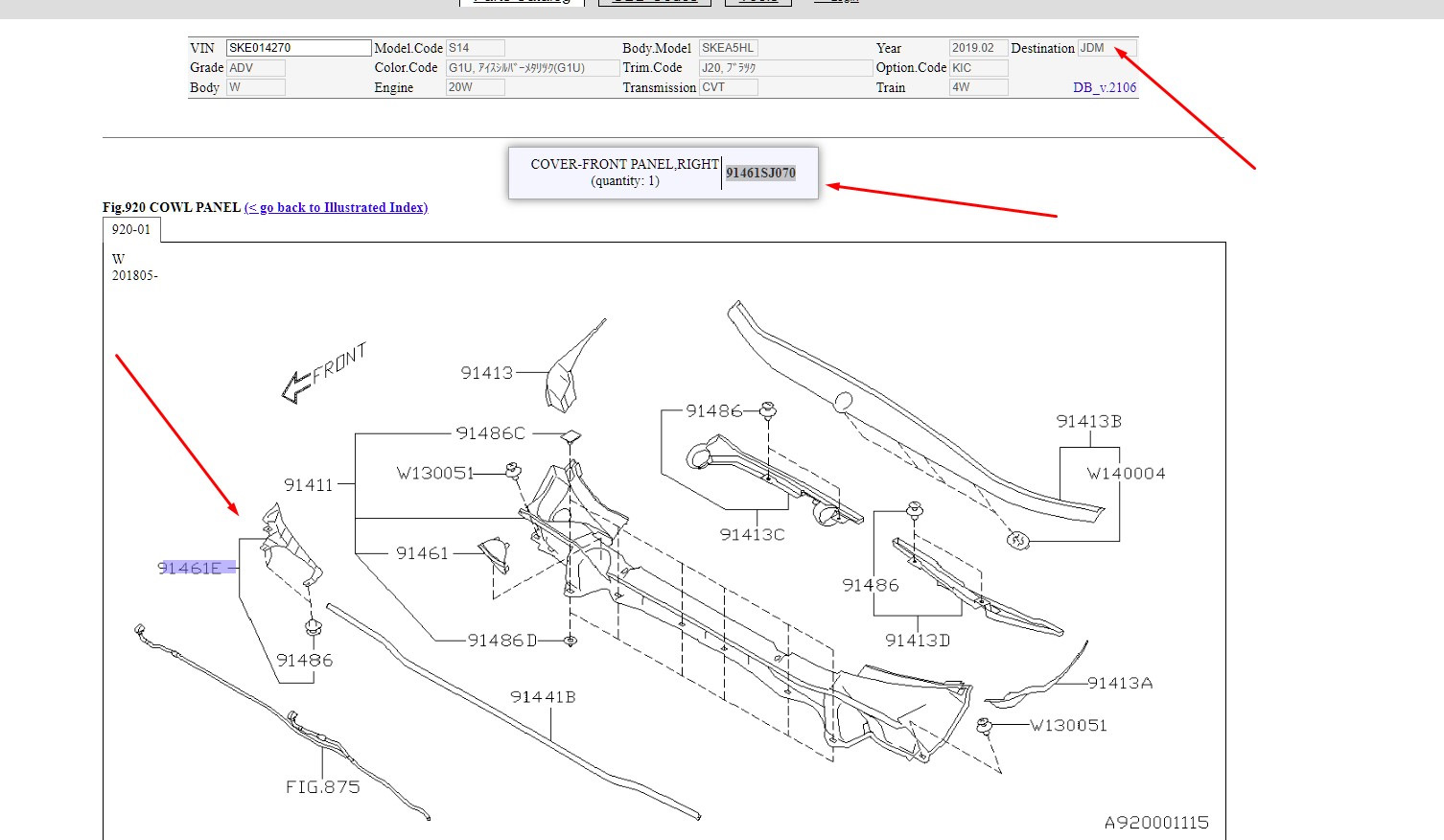Select the 91411 part number in the diagram

308,485
